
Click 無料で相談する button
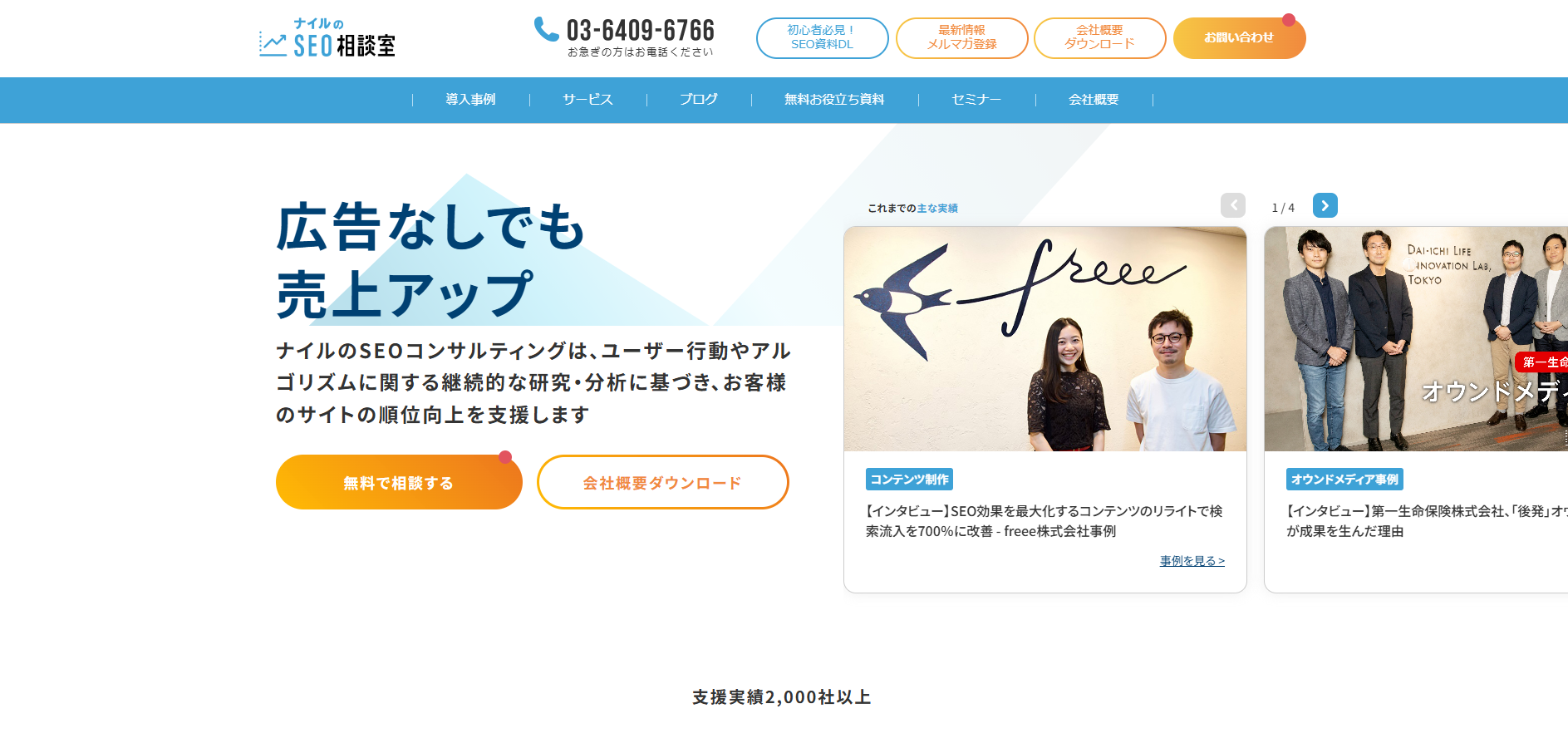(399, 482)
